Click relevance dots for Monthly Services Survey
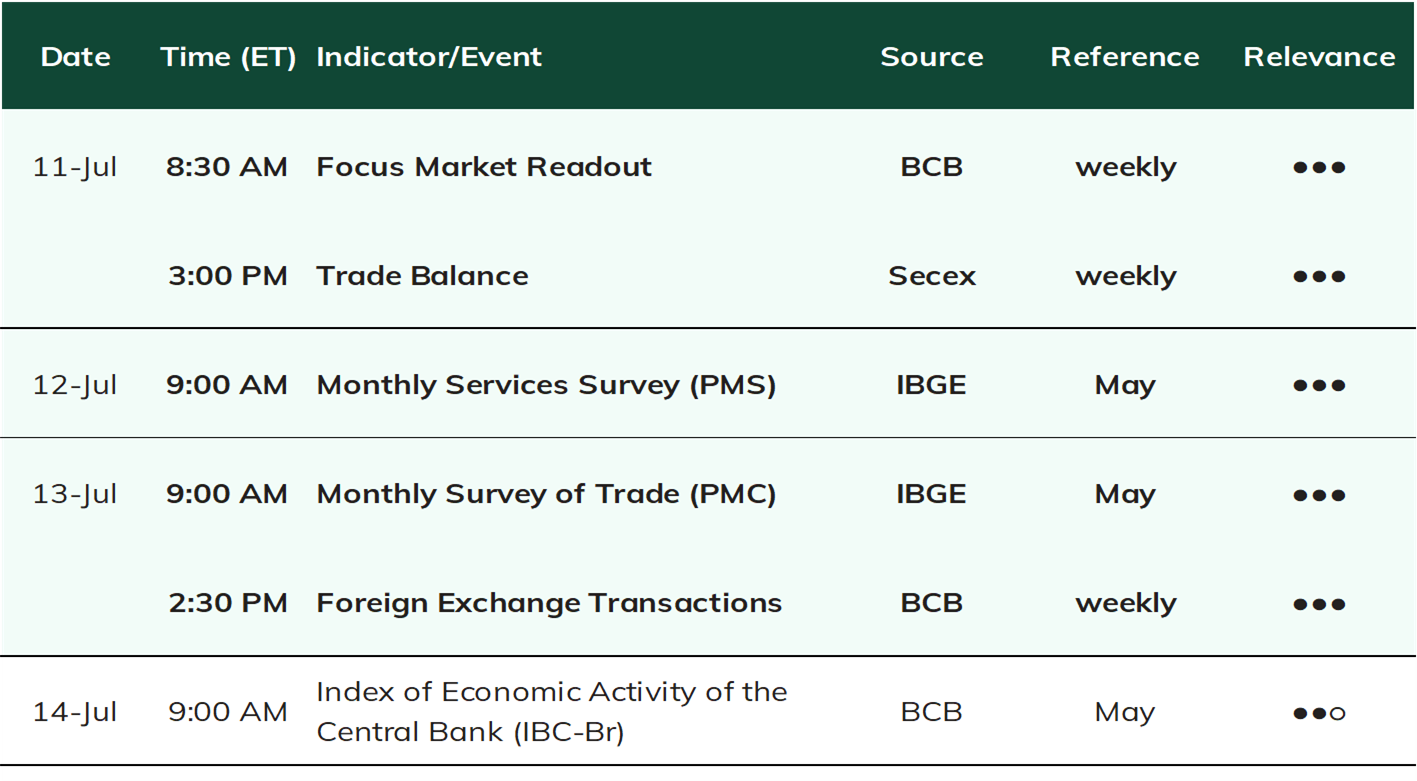This screenshot has width=1417, height=781. pos(1319,385)
